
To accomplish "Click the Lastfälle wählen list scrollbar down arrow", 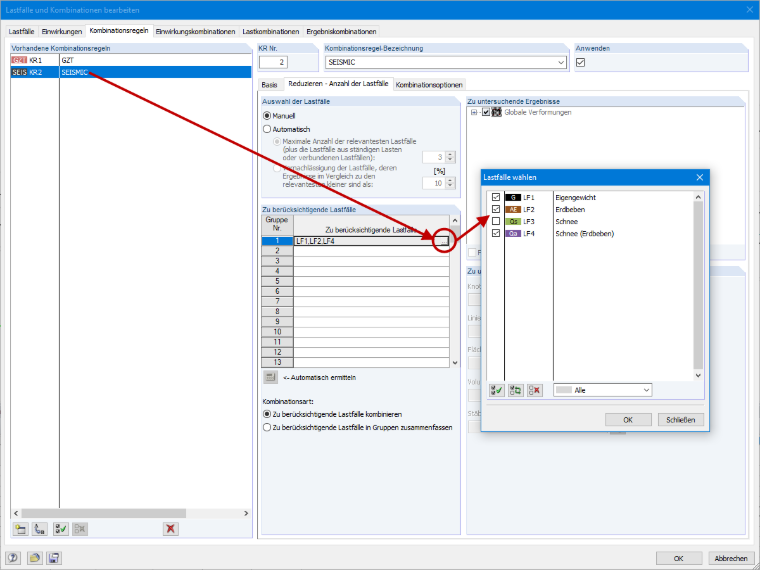I will [x=698, y=376].
